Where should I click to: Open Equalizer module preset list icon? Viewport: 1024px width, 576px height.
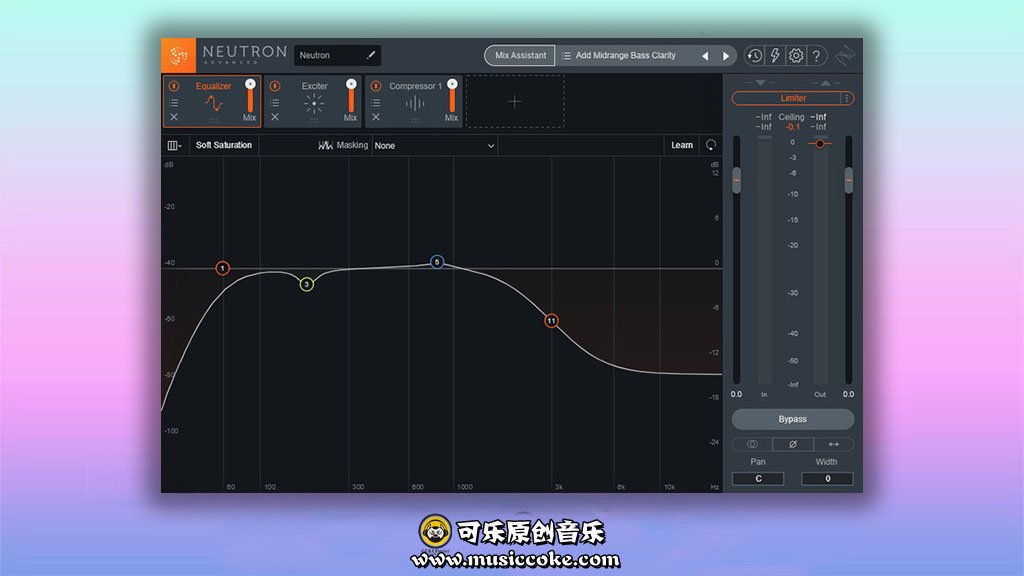tap(174, 103)
